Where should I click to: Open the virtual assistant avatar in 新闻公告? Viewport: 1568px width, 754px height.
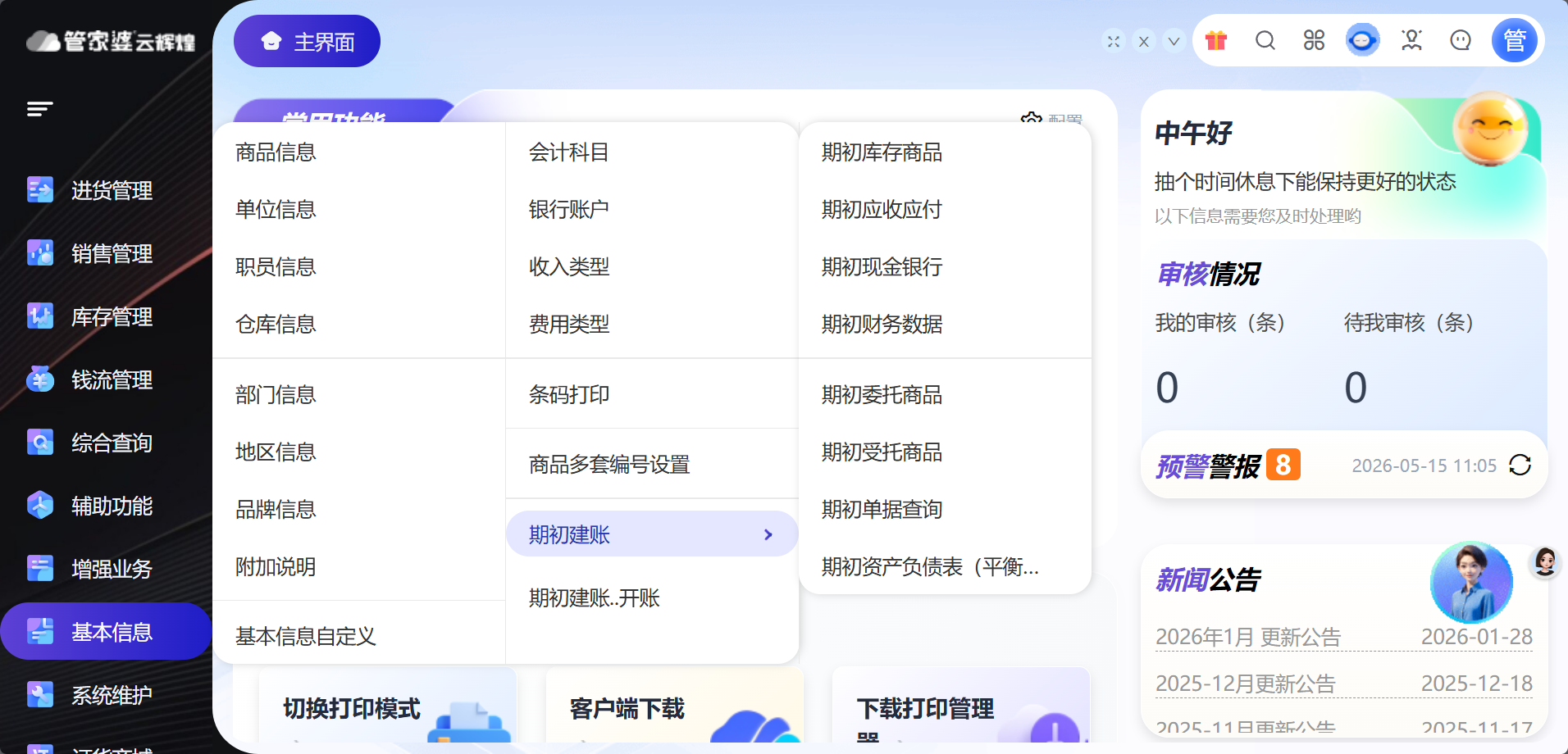click(x=1471, y=582)
